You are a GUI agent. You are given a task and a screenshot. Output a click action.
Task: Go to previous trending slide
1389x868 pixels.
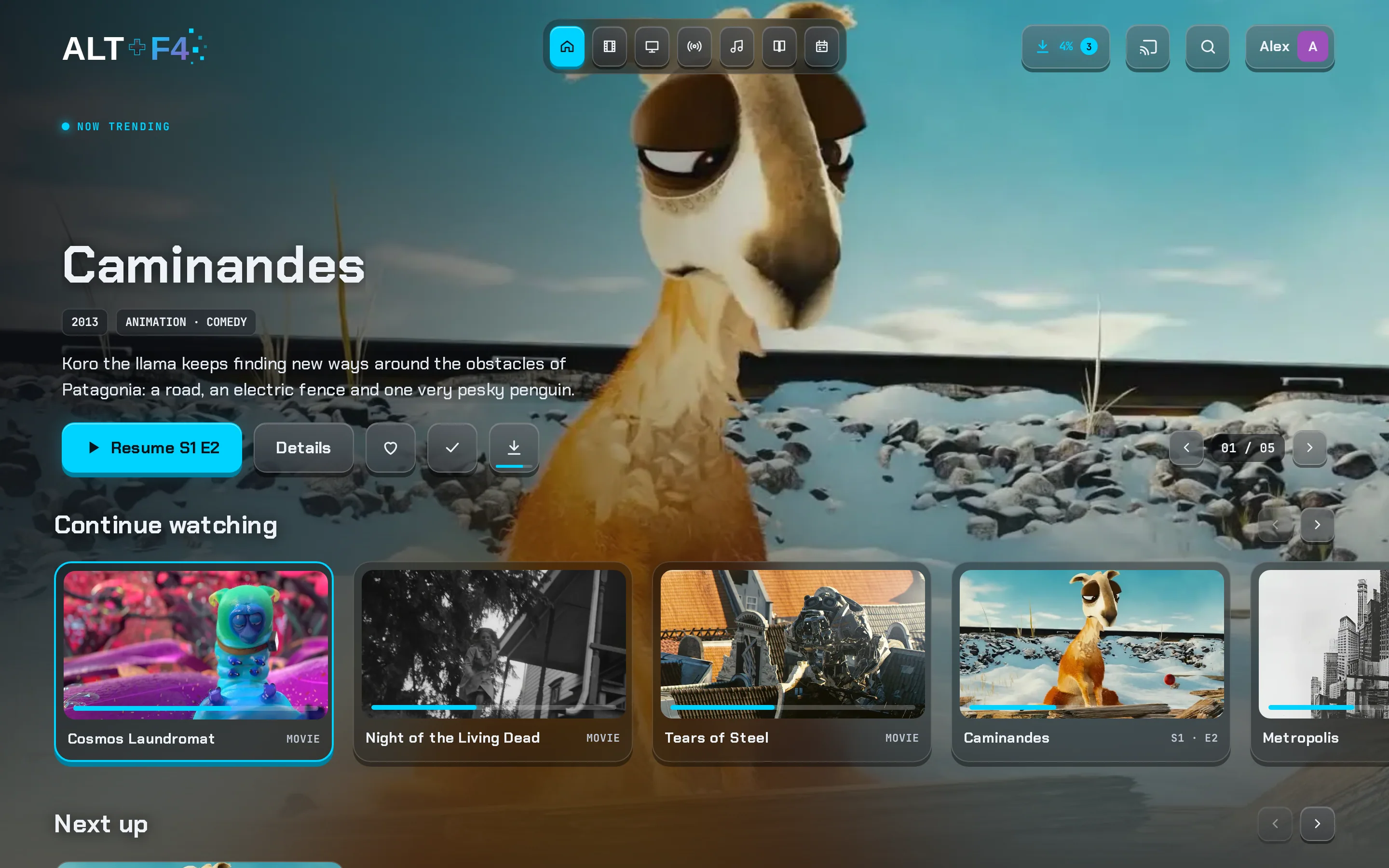[x=1186, y=448]
